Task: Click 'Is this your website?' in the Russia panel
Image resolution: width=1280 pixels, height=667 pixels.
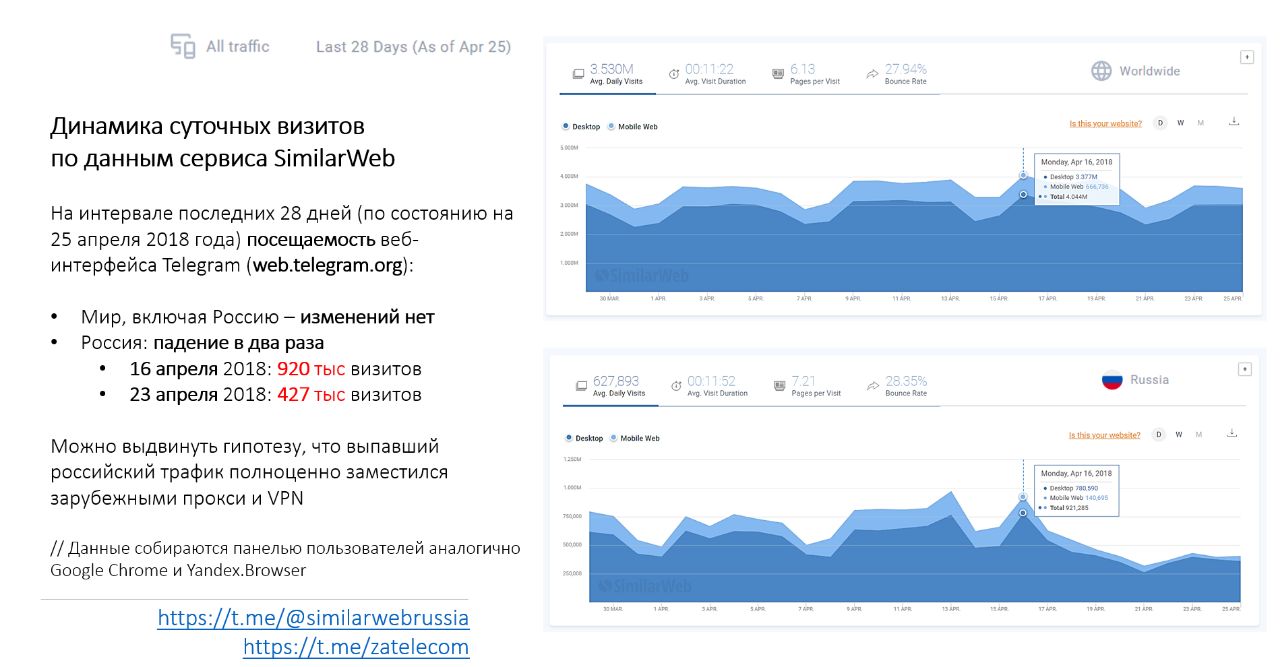Action: 1104,435
